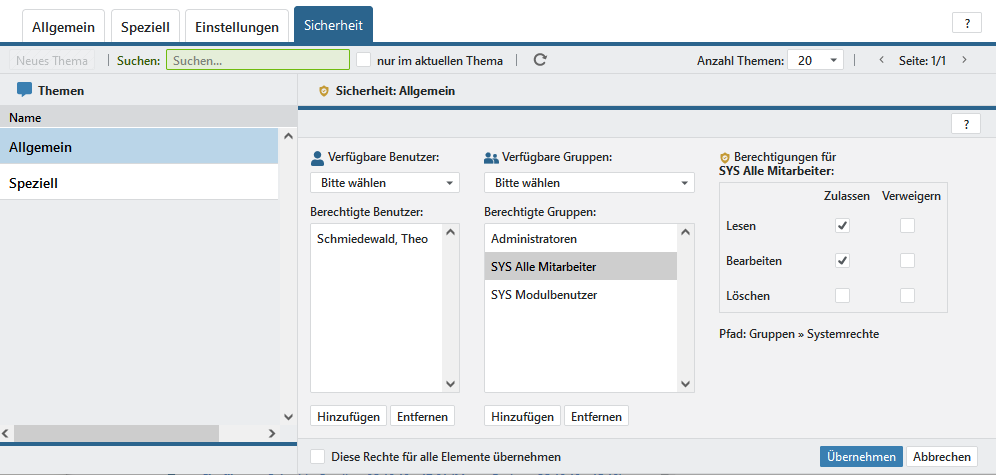Click the help button beside the tabs
The width and height of the screenshot is (996, 475).
tap(966, 24)
